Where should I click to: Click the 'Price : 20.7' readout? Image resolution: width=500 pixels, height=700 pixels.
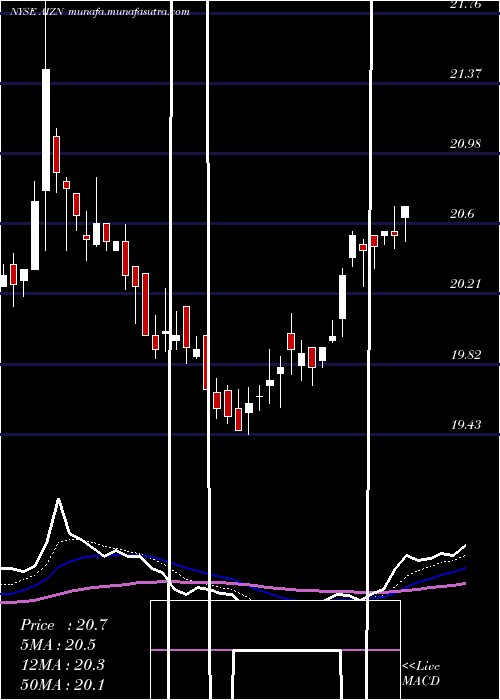64,625
